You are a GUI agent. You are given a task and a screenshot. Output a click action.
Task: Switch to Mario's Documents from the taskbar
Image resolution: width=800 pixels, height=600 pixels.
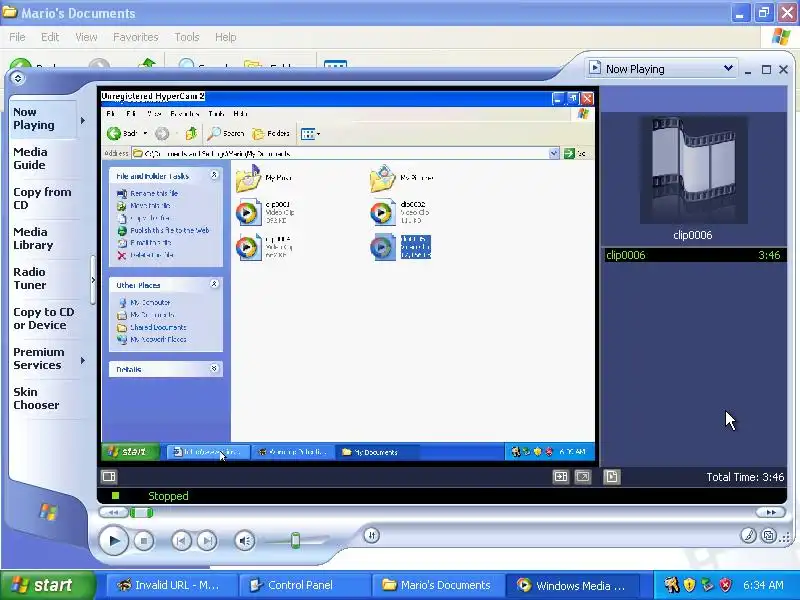click(437, 585)
